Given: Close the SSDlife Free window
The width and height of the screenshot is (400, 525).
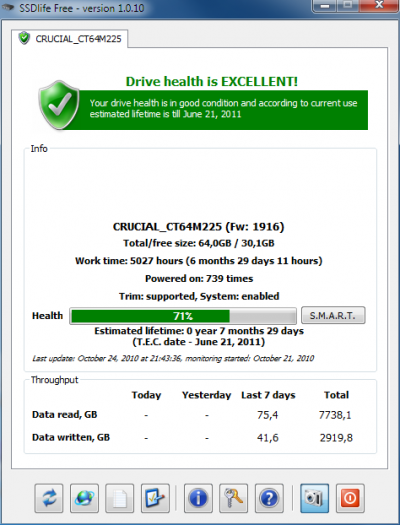Looking at the screenshot, I should click(x=379, y=5).
